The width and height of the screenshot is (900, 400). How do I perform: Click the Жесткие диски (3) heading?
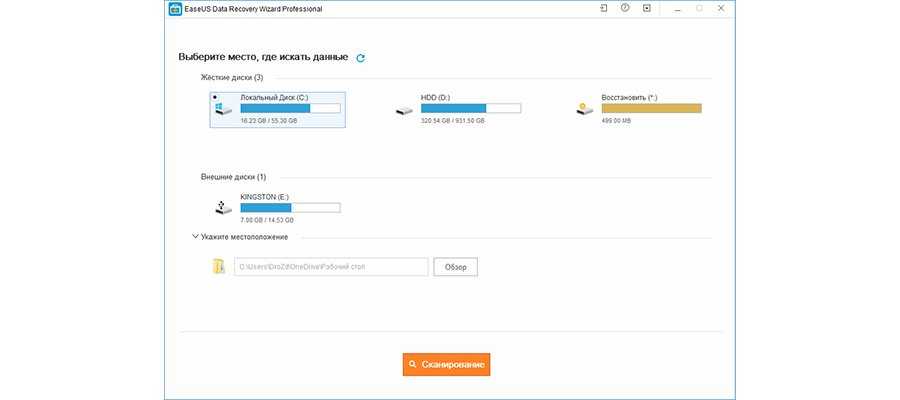232,77
